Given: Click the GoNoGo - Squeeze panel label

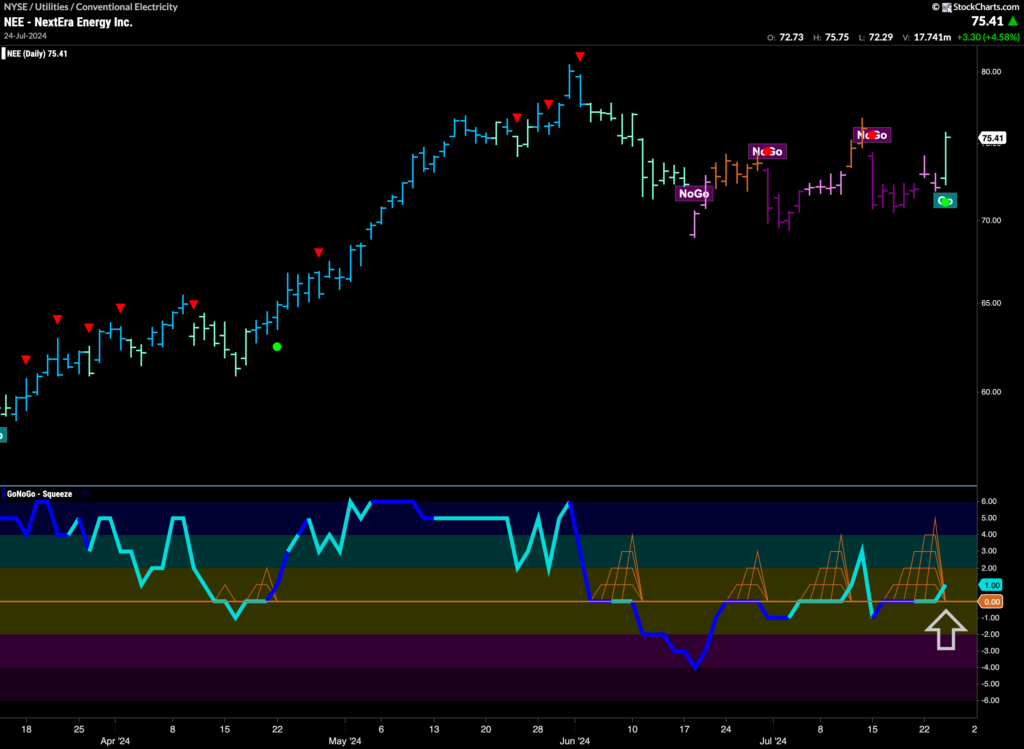Looking at the screenshot, I should click(x=38, y=491).
